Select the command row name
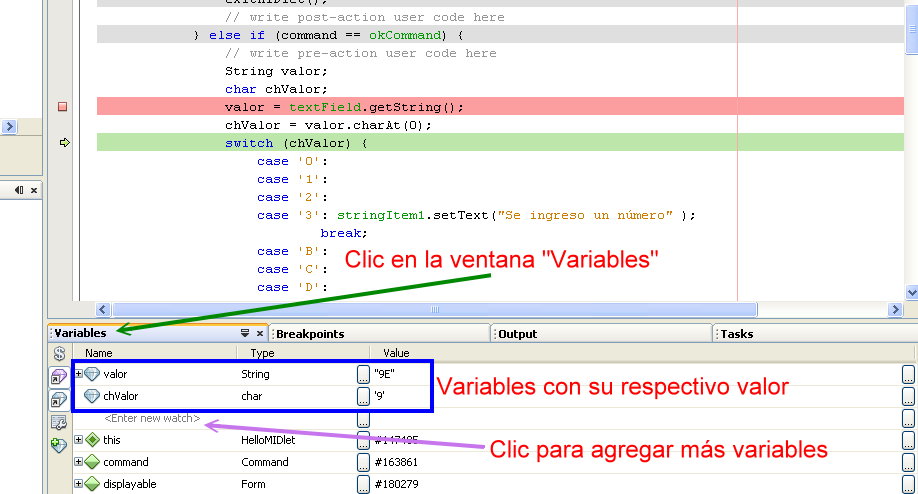The width and height of the screenshot is (918, 494). [x=126, y=462]
